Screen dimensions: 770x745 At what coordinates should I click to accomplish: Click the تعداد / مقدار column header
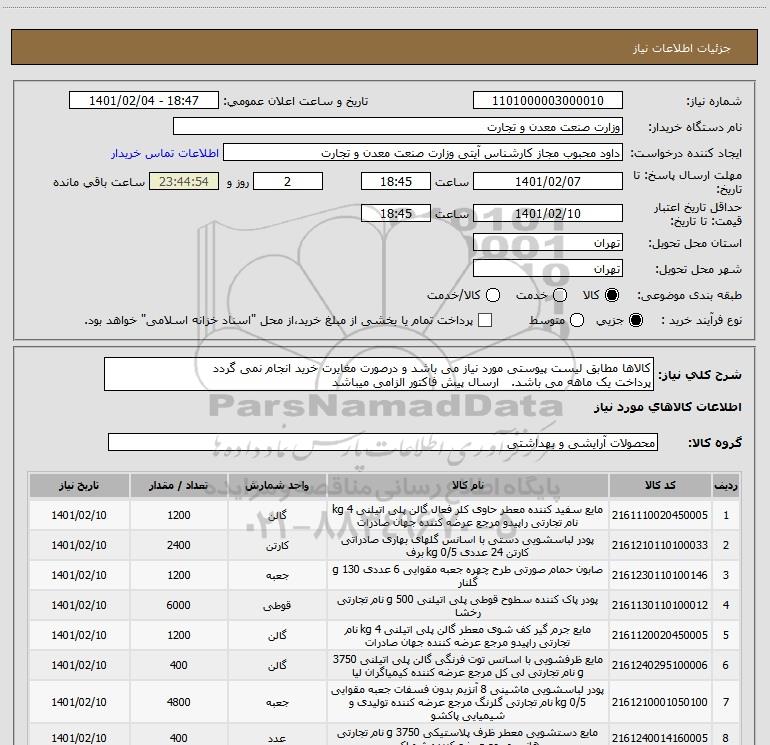tap(179, 485)
